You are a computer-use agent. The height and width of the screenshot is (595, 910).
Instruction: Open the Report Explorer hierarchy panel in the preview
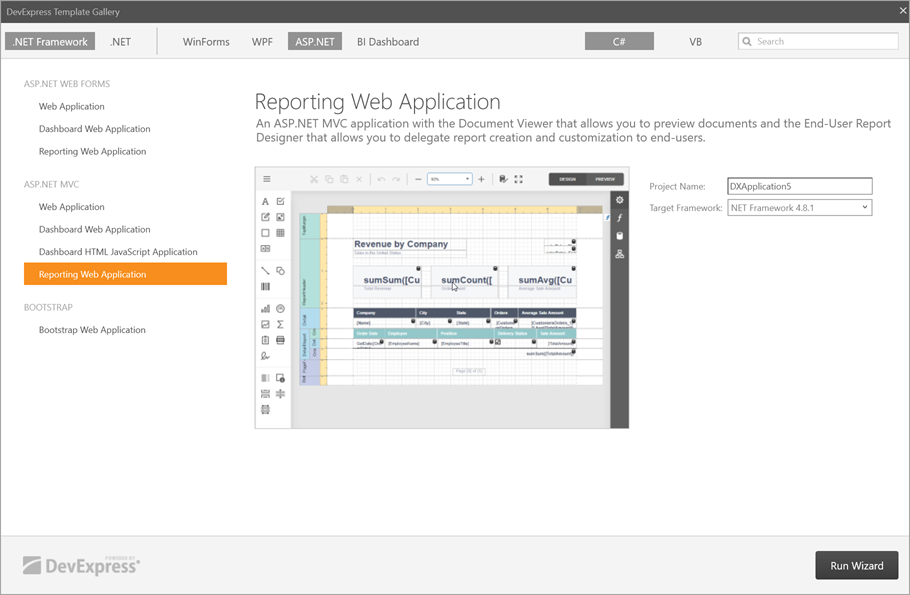point(620,254)
